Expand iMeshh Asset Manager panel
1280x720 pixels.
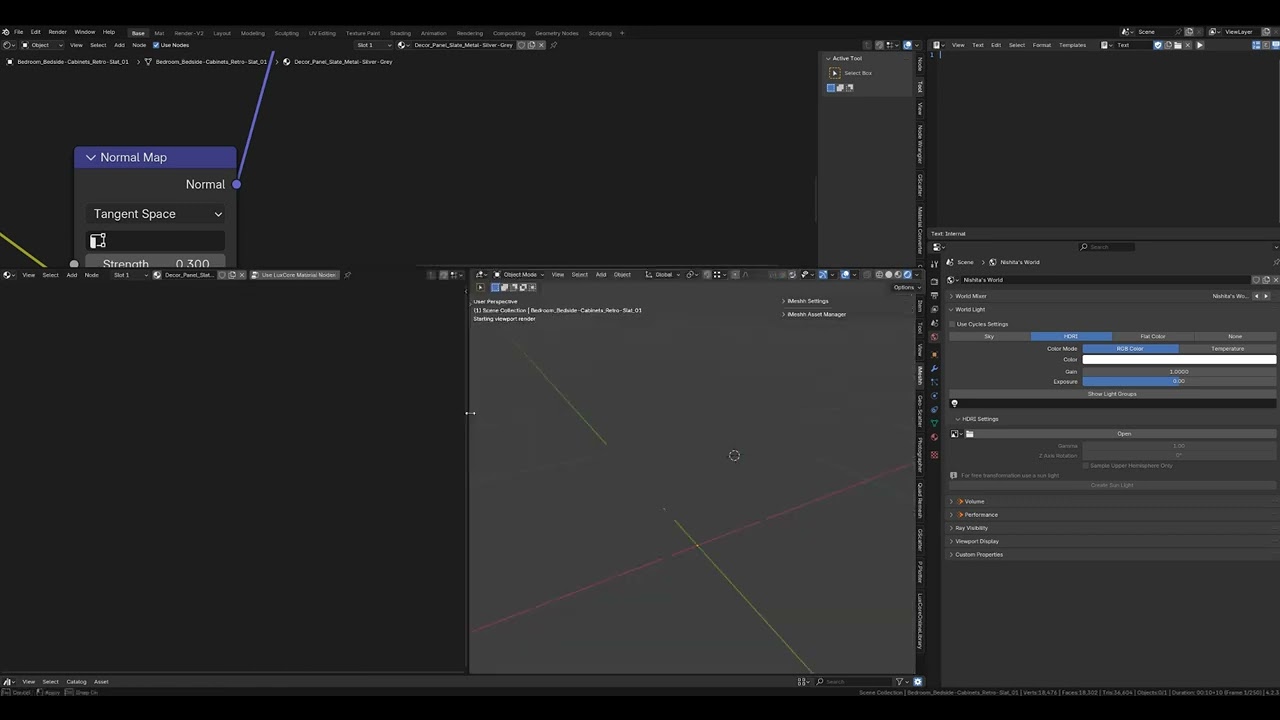784,315
